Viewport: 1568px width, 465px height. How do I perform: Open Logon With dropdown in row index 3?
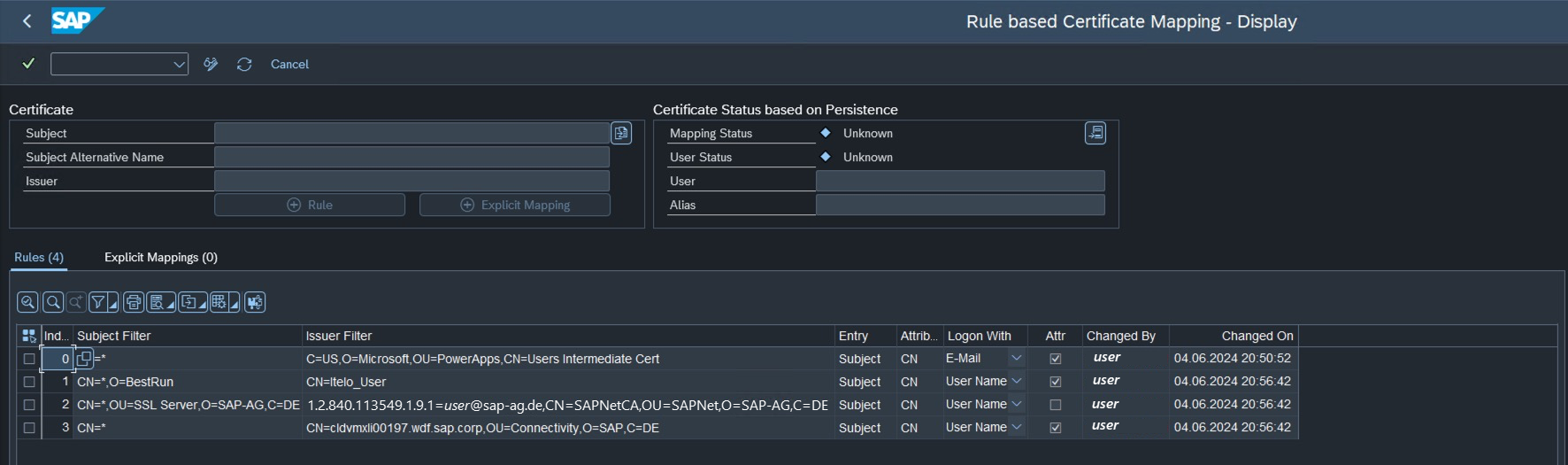point(1017,427)
